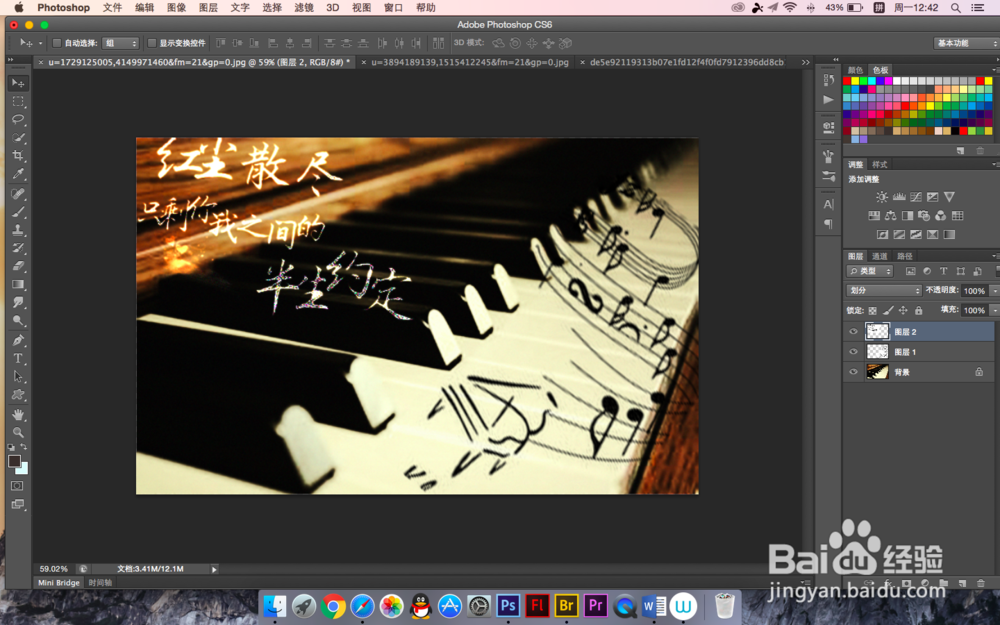Switch to the 路径 tab
The width and height of the screenshot is (1000, 625).
point(904,256)
